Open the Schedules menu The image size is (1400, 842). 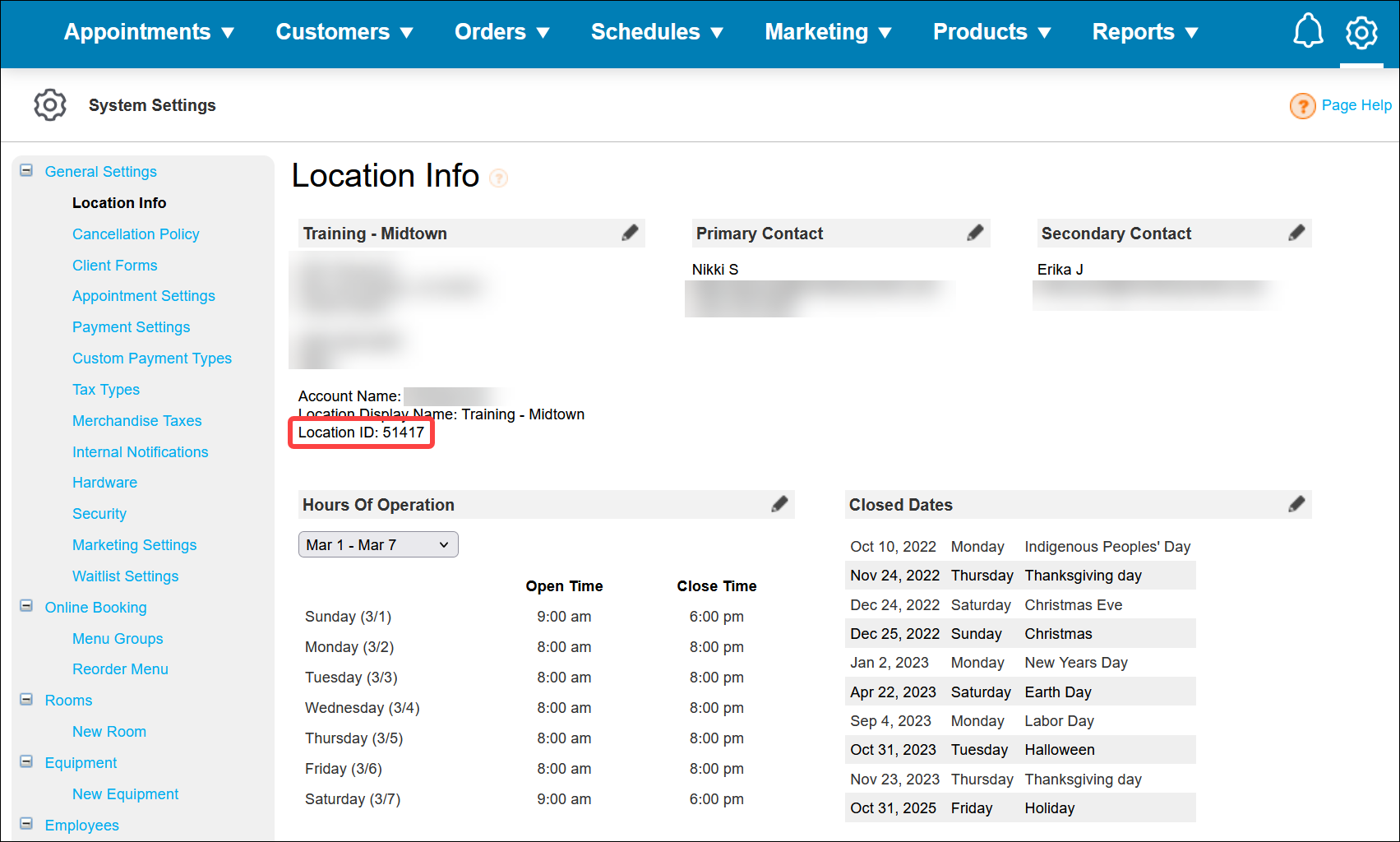(657, 32)
